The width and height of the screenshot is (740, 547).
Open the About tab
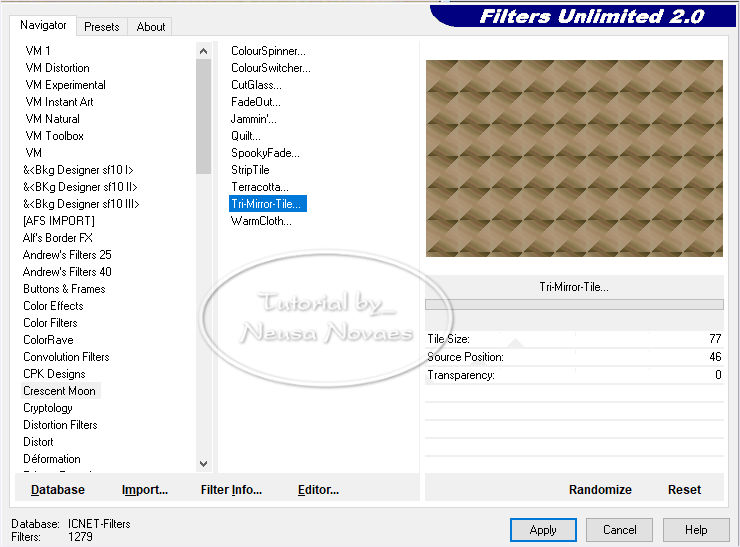[x=151, y=27]
